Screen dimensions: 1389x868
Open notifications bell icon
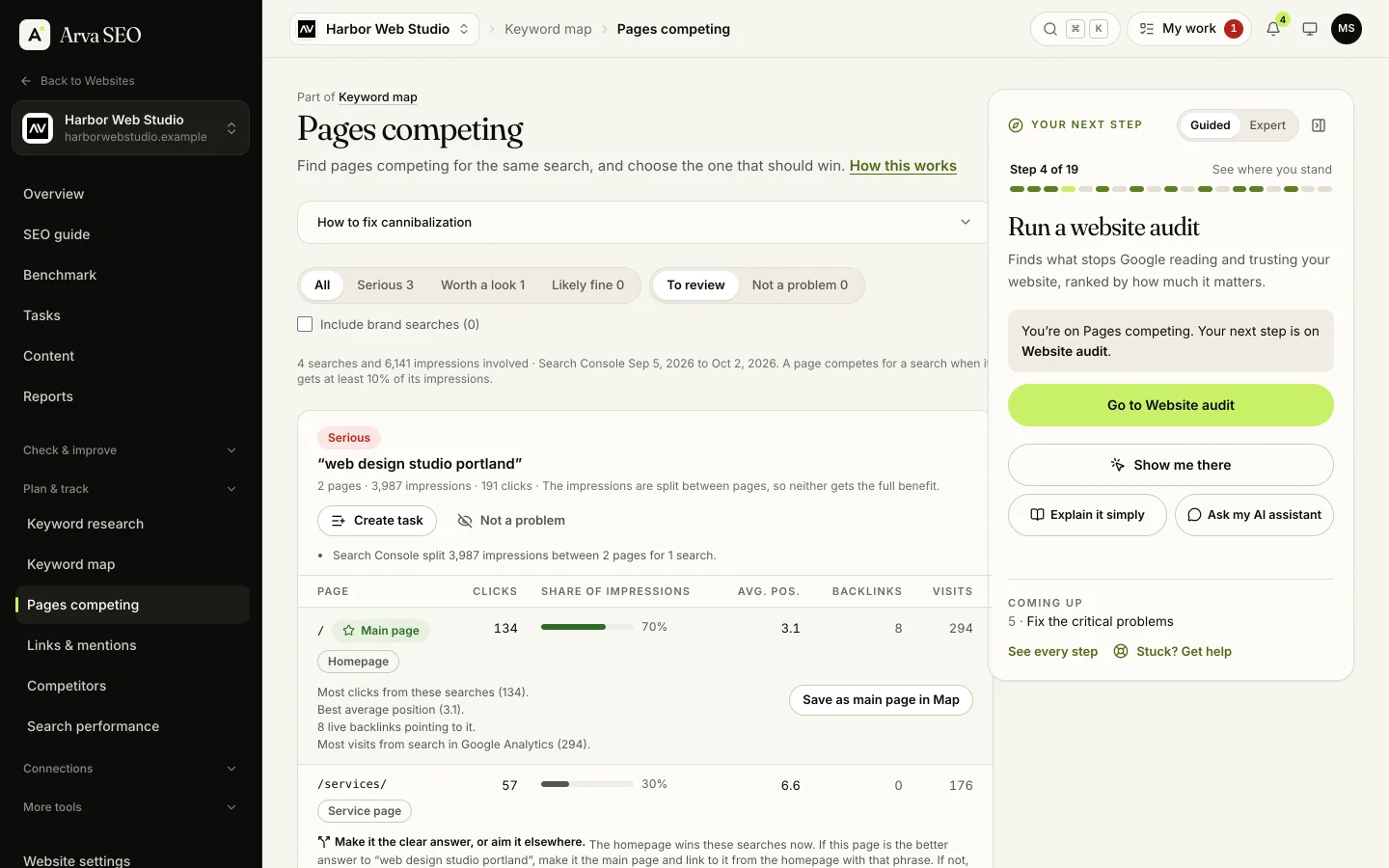[x=1273, y=29]
